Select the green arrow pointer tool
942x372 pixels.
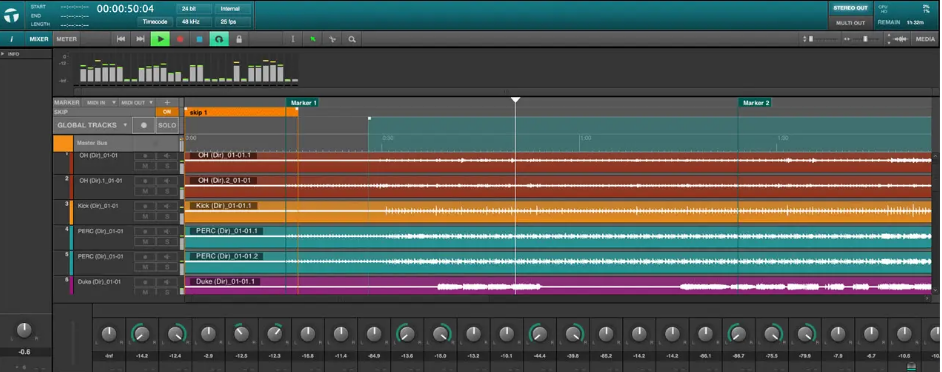[312, 39]
